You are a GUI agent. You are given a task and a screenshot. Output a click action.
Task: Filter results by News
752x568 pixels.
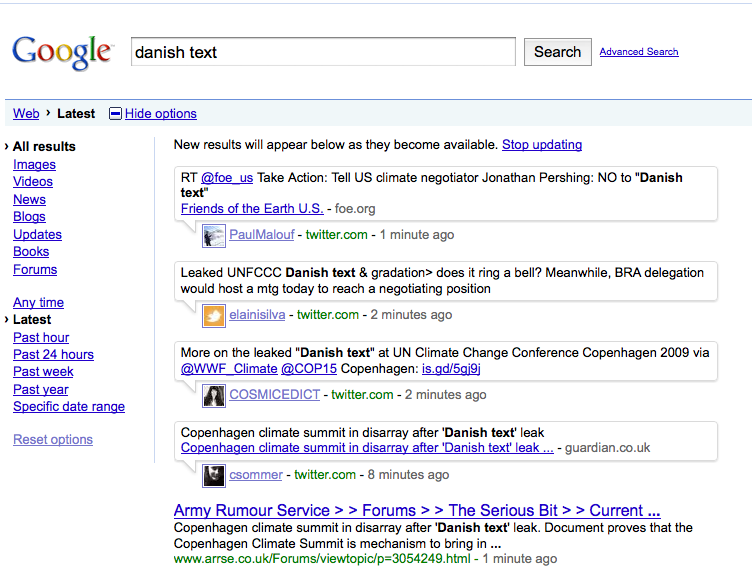(29, 200)
